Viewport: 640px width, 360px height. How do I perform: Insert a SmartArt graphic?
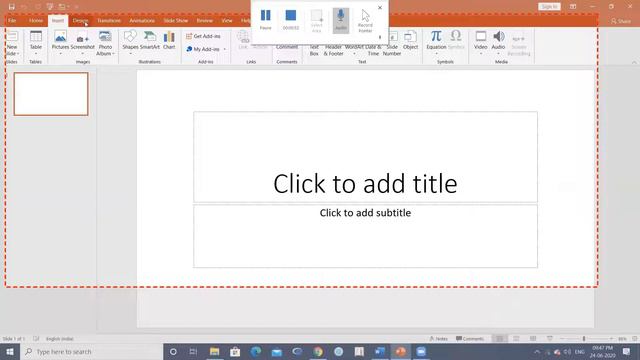(150, 40)
